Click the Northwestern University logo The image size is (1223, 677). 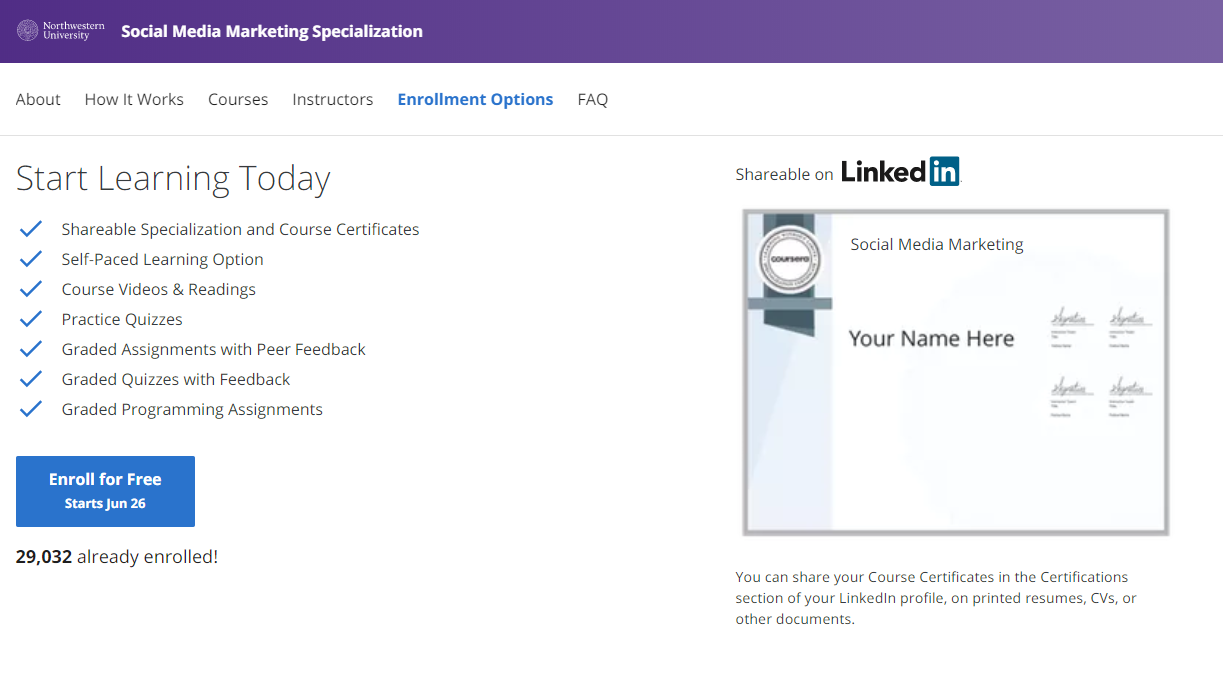pos(60,31)
